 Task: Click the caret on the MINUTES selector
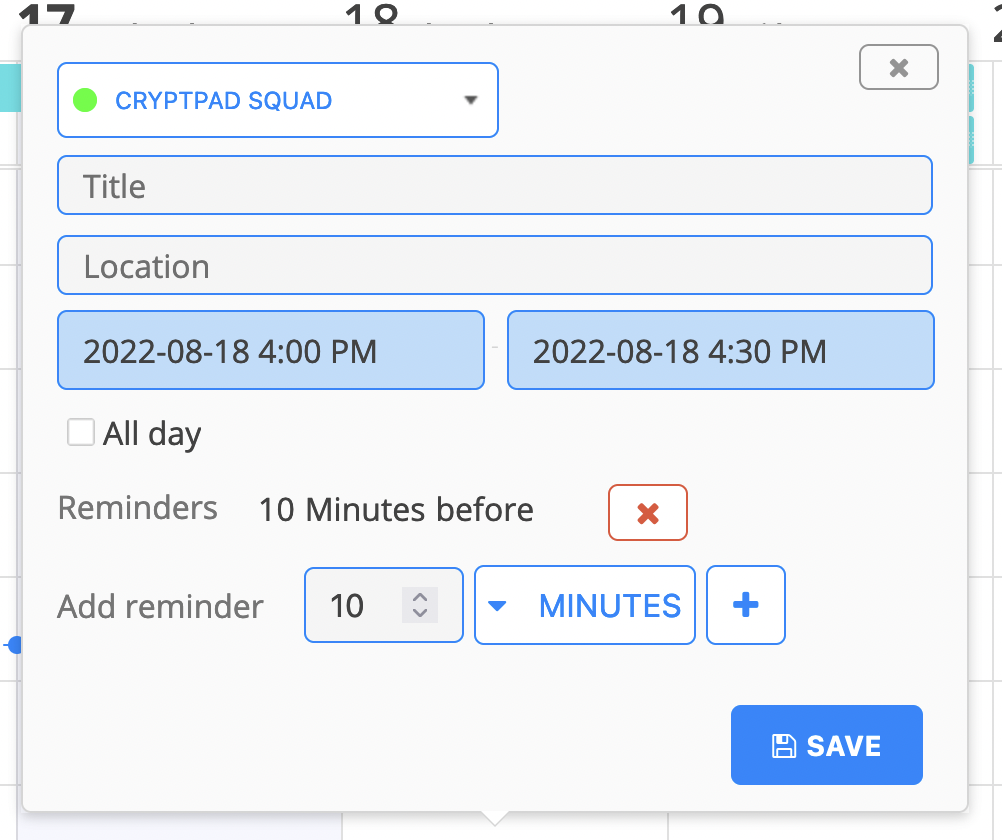tap(497, 605)
